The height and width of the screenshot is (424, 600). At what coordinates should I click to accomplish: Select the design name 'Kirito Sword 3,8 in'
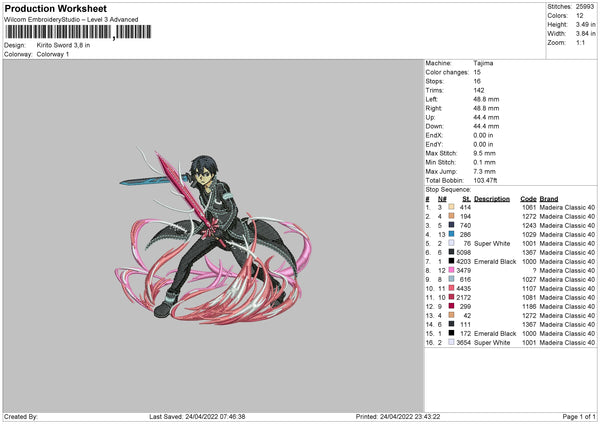(x=63, y=45)
